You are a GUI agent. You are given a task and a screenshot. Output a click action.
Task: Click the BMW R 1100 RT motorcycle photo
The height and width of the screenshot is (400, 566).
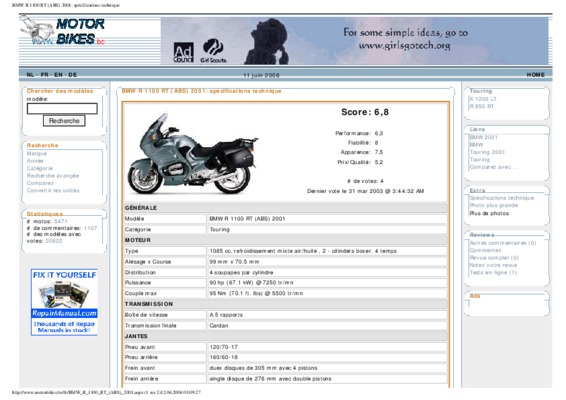click(193, 154)
